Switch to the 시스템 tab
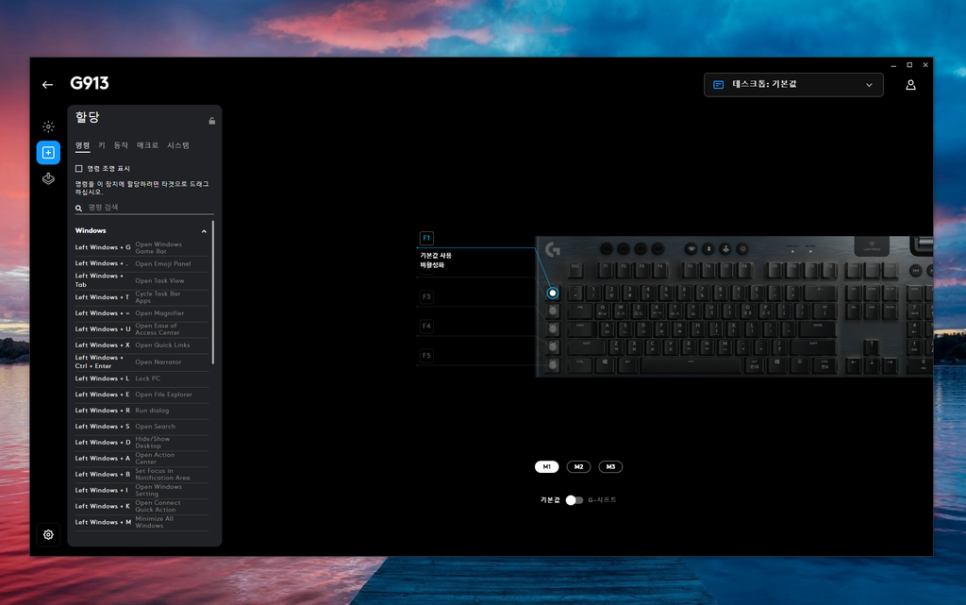 coord(178,145)
